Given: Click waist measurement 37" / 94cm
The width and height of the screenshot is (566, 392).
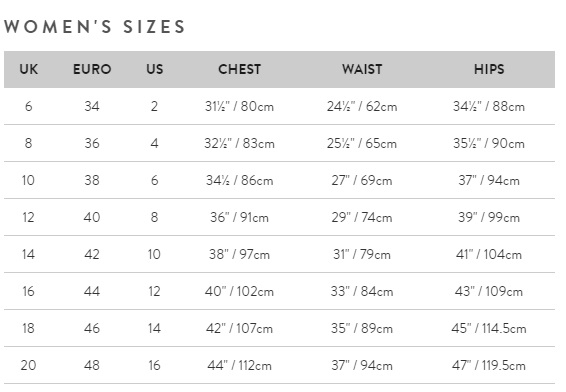Looking at the screenshot, I should pos(362,365).
